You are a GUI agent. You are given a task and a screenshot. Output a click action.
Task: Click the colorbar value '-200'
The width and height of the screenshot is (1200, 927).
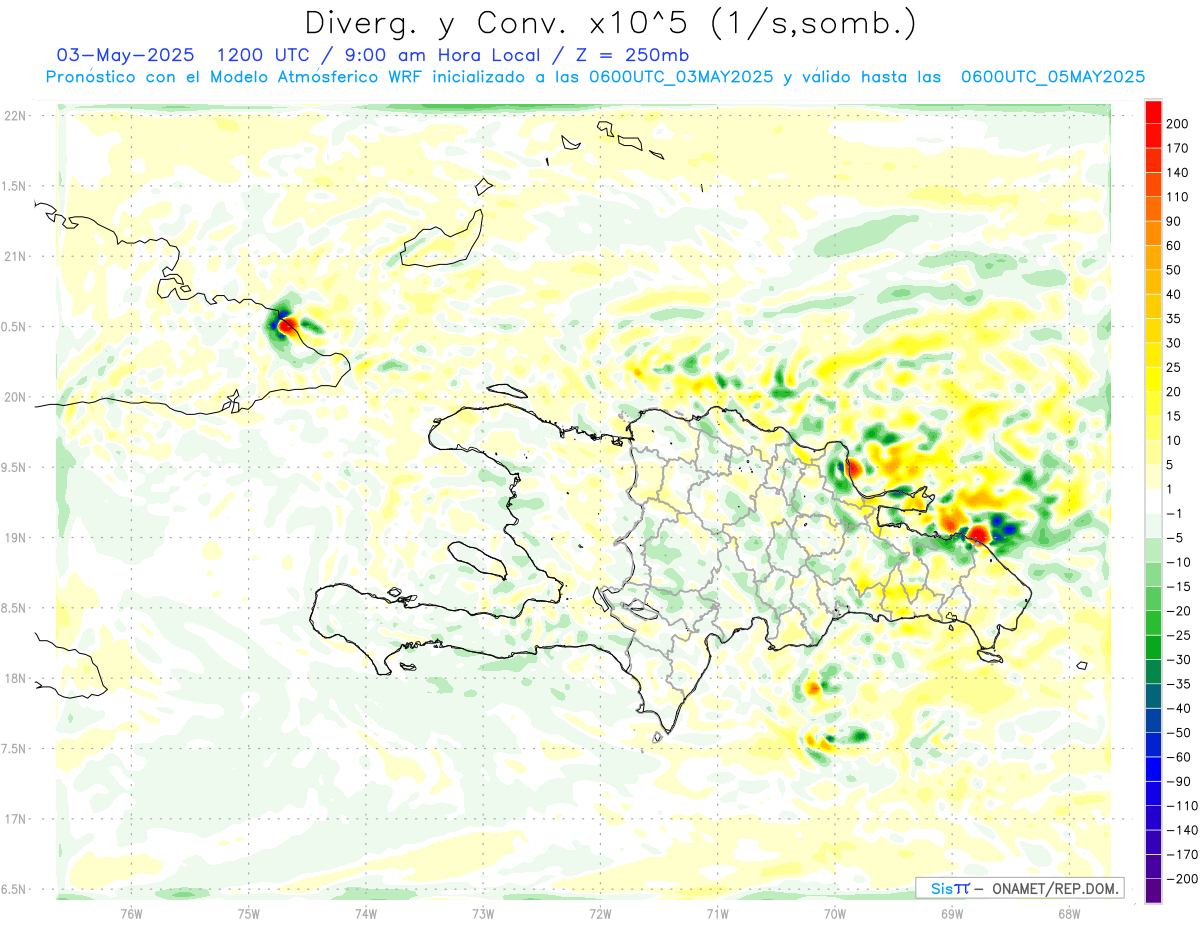point(1180,879)
